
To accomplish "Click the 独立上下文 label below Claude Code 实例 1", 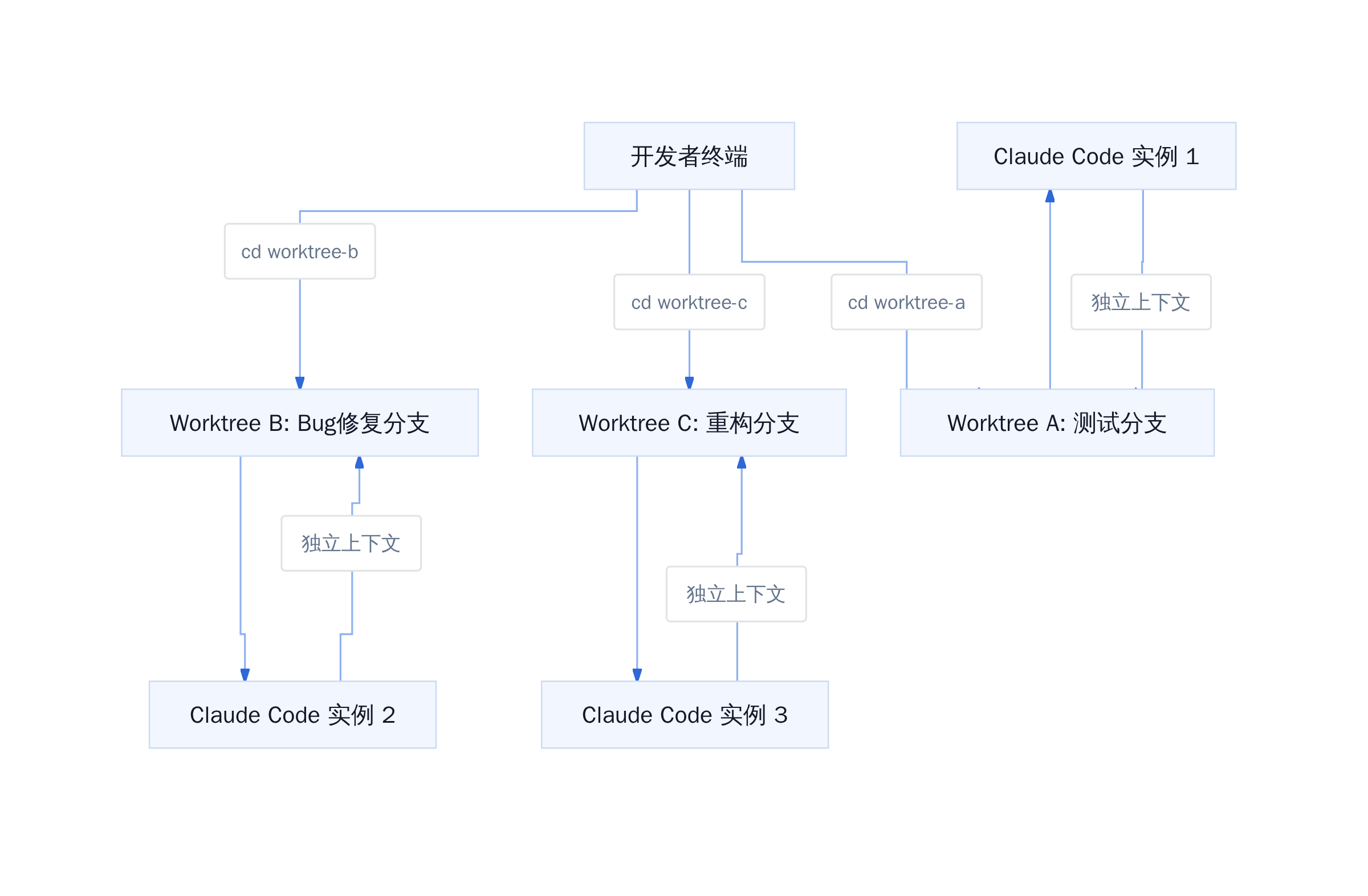I will (x=1141, y=302).
